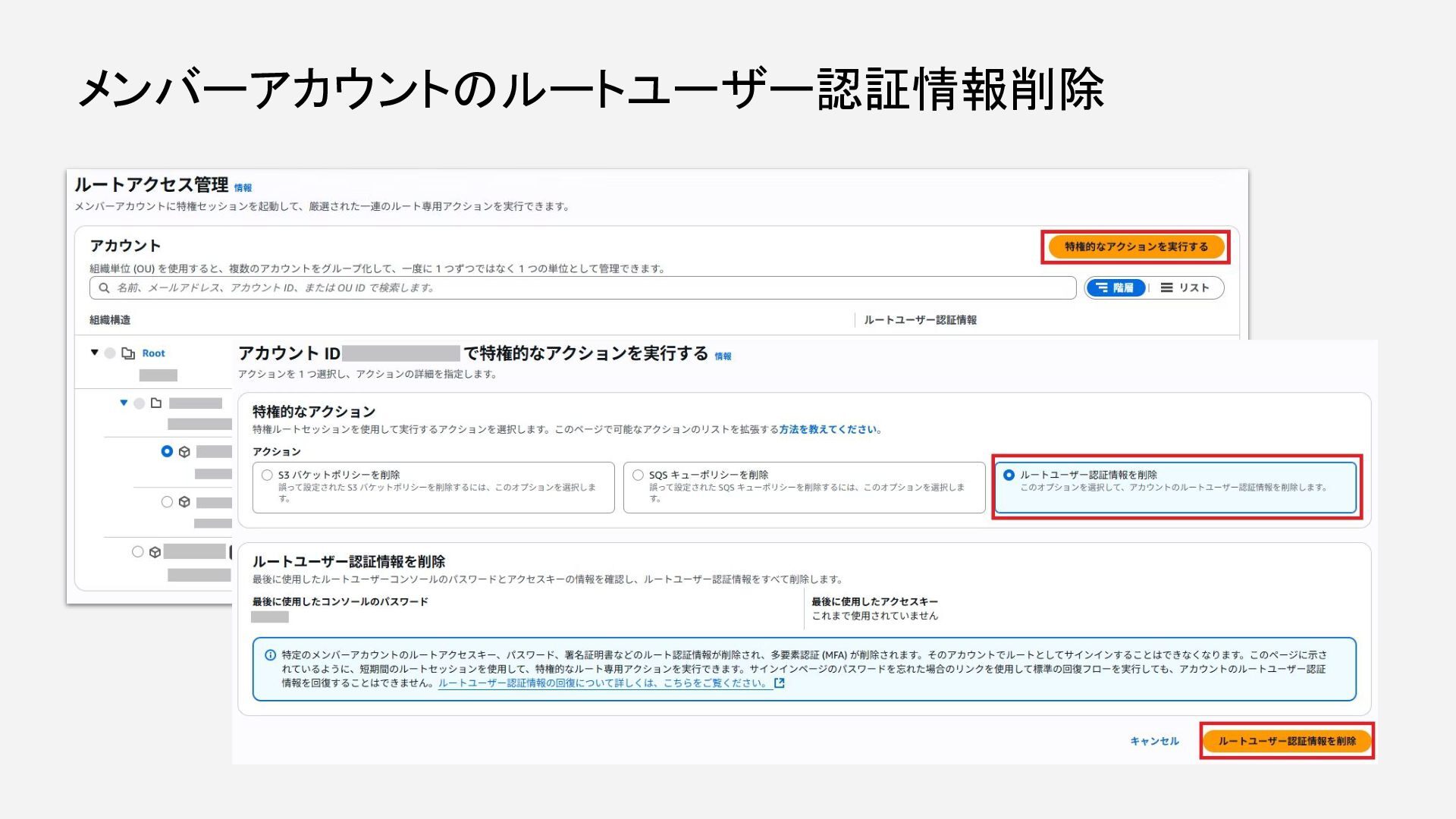Click the Root folder icon in tree
The width and height of the screenshot is (1456, 819).
coord(128,353)
